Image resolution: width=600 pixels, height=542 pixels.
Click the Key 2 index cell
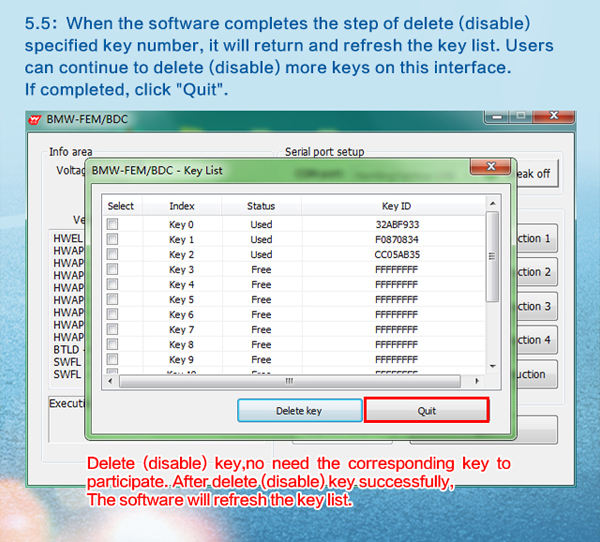tap(181, 255)
